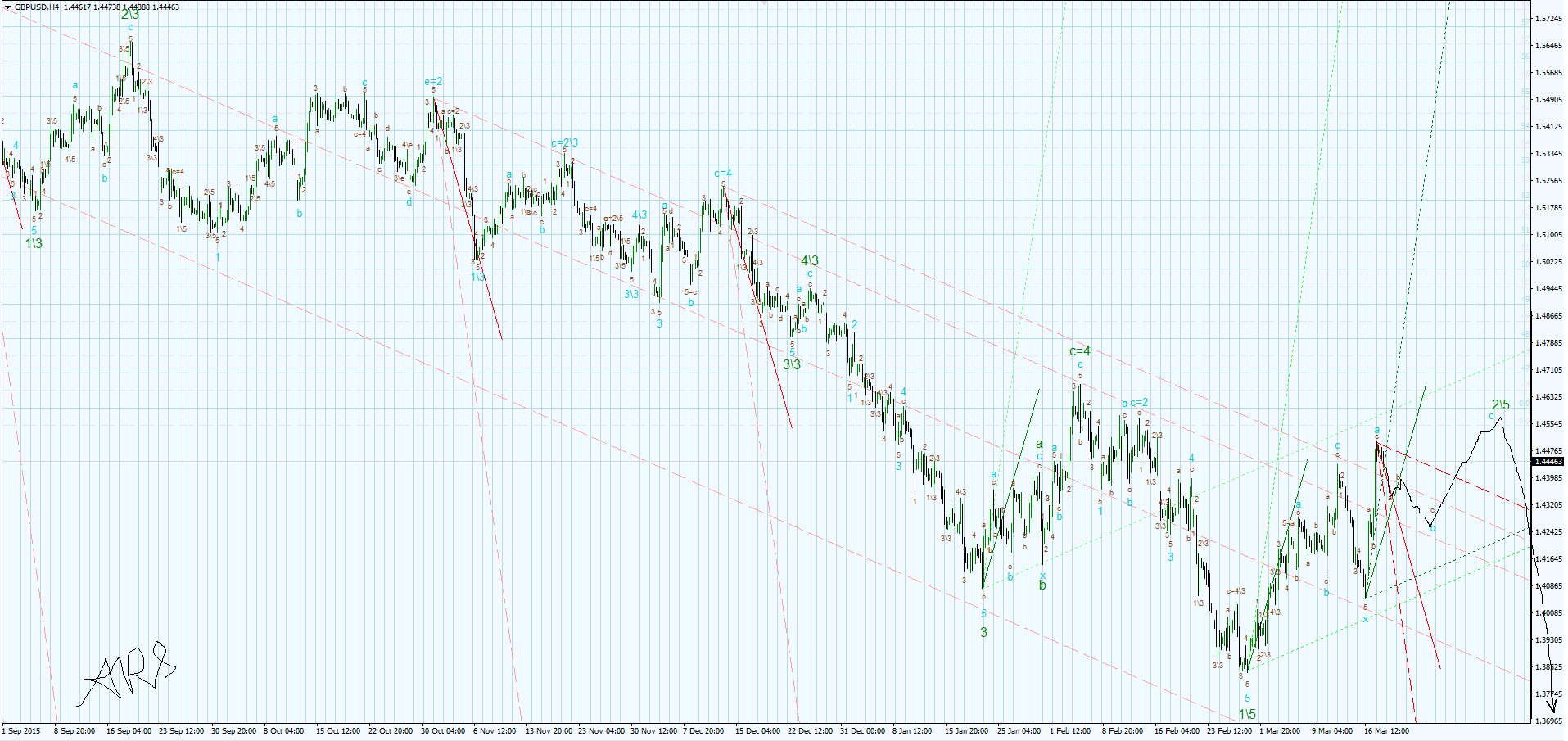
Task: Click price level 1.53345 on the axis
Action: [x=1548, y=153]
